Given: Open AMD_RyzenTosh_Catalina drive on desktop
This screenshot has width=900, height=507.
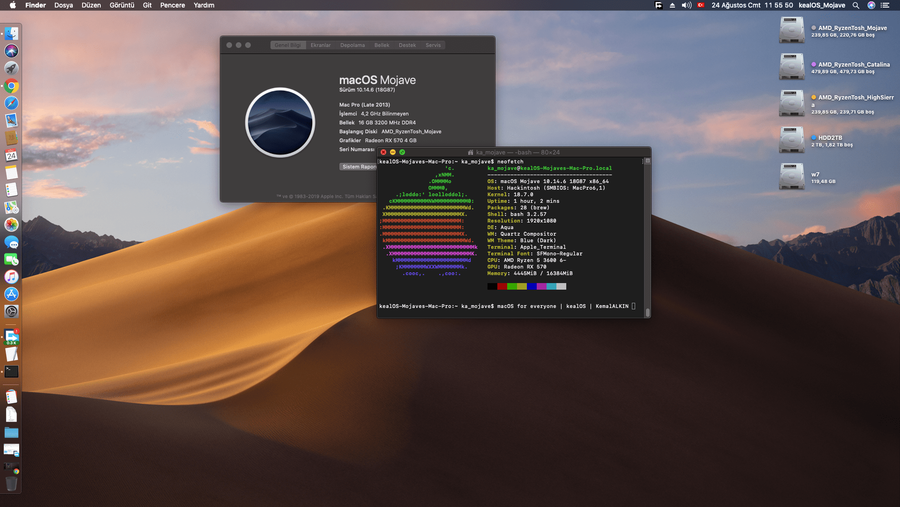Looking at the screenshot, I should click(x=792, y=67).
